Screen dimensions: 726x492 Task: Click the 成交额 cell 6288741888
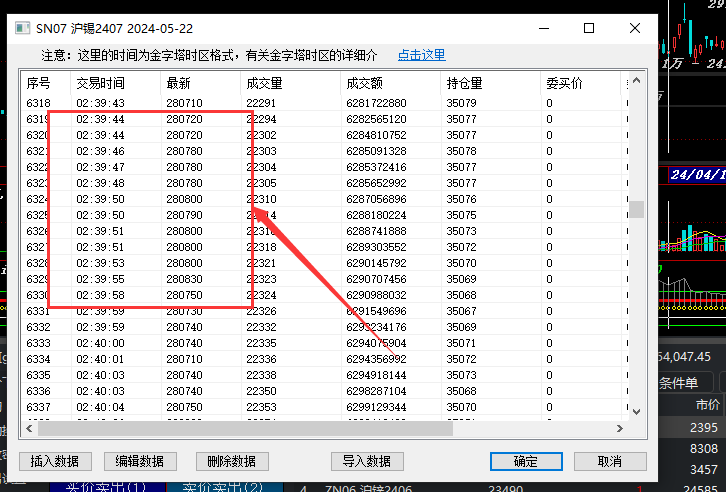pyautogui.click(x=376, y=231)
